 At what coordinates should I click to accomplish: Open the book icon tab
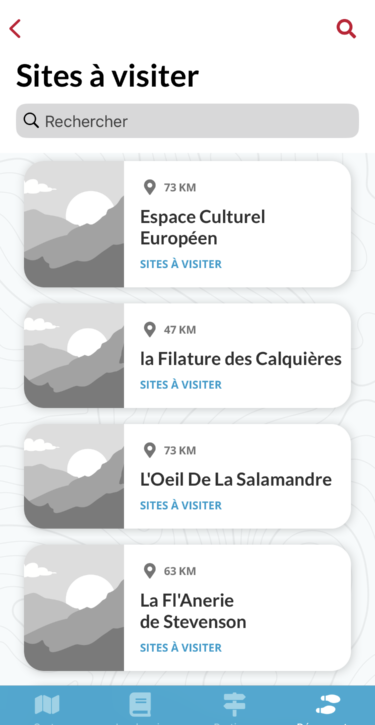tap(140, 705)
